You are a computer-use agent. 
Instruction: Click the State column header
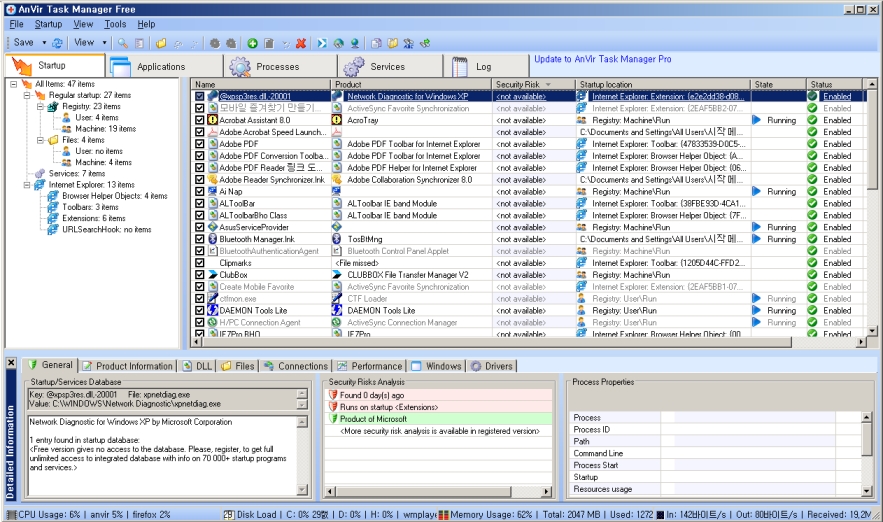[778, 84]
